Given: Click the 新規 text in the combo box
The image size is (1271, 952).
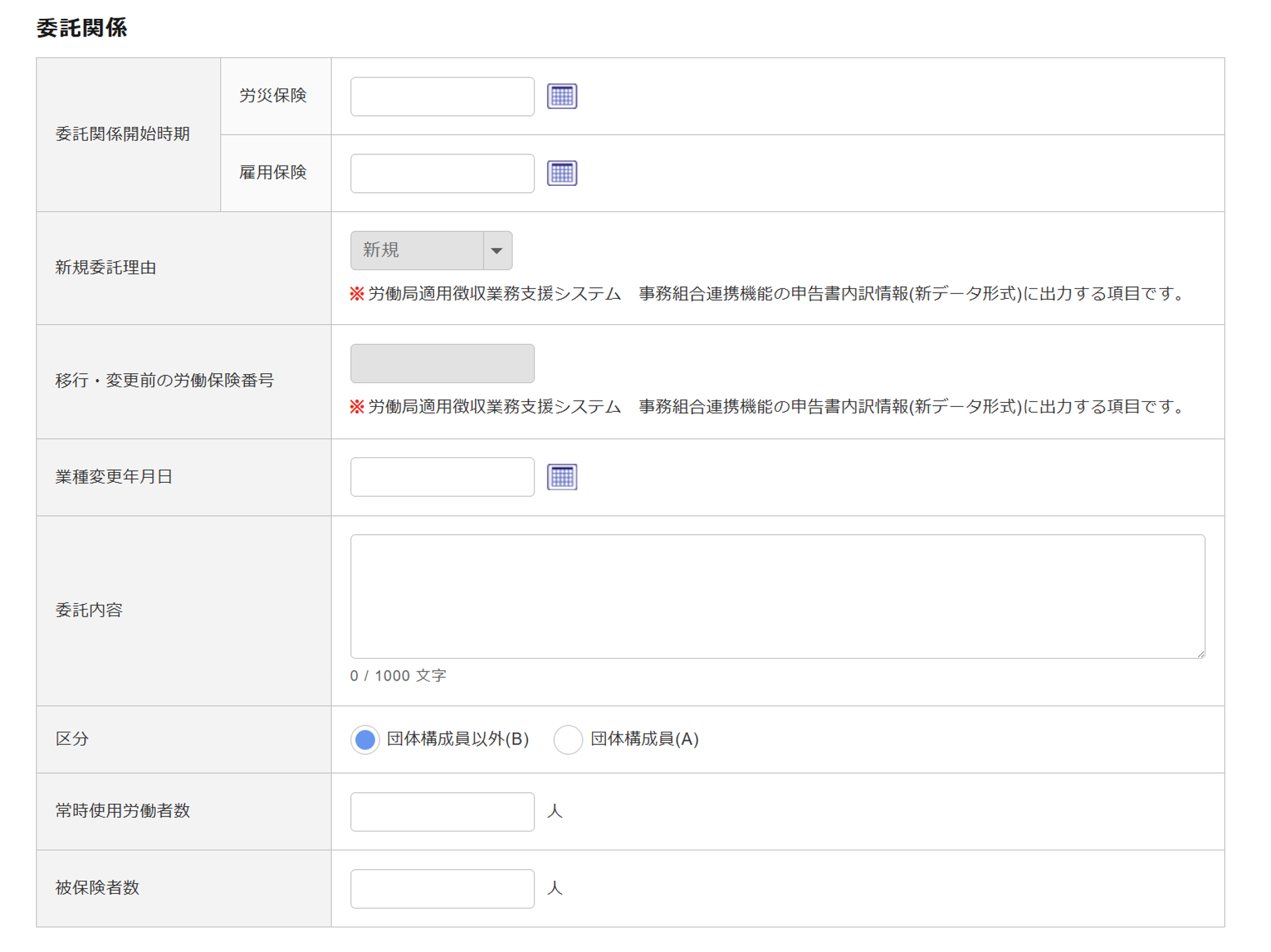Looking at the screenshot, I should (382, 250).
